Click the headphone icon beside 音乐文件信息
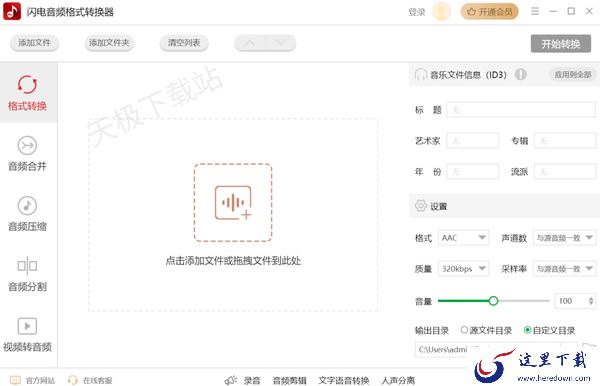 421,74
